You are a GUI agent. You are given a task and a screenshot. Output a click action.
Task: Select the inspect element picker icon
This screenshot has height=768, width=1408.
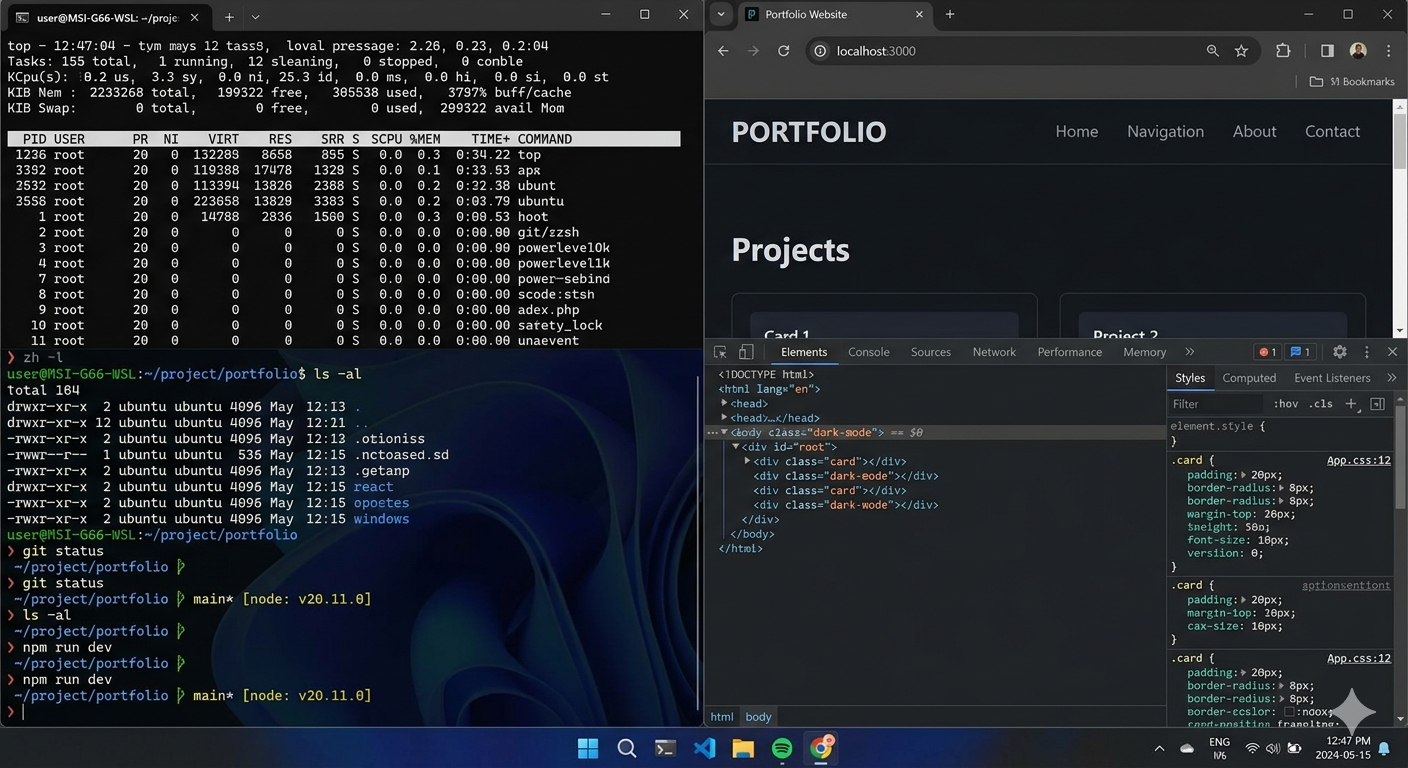point(718,351)
